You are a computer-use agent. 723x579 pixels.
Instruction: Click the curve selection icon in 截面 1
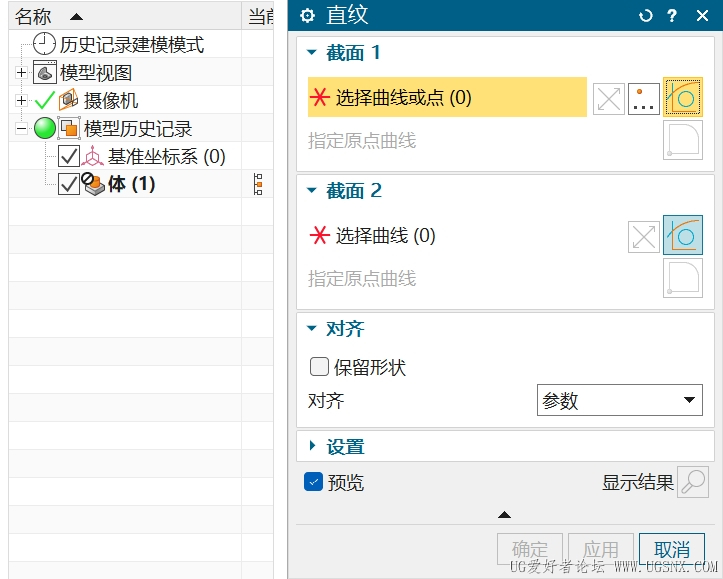click(x=683, y=97)
